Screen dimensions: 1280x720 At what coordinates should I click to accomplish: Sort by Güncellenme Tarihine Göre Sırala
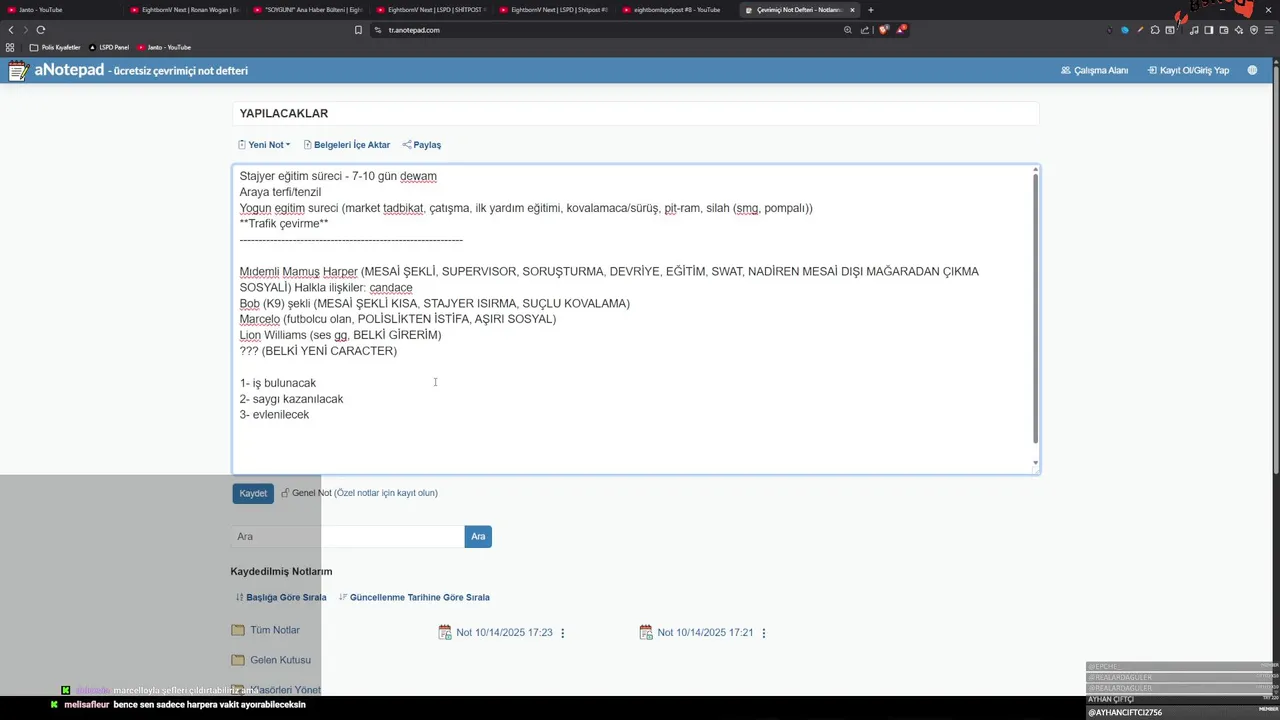tap(414, 597)
